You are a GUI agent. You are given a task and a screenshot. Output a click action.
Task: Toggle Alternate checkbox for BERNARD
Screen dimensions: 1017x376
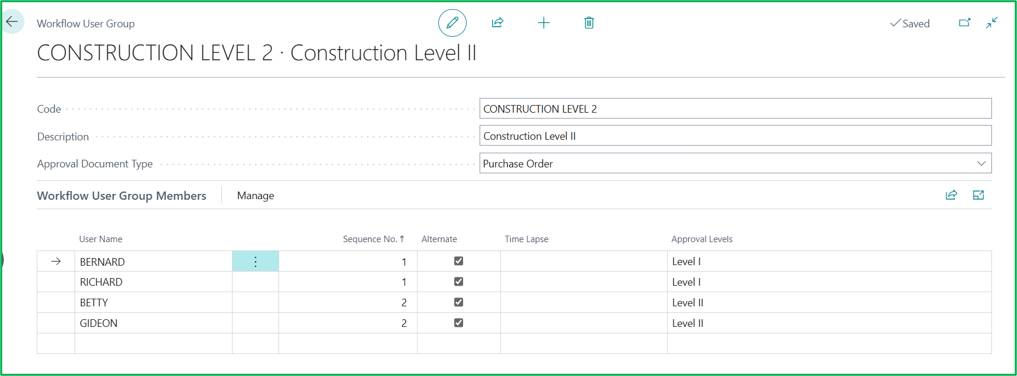(x=459, y=261)
